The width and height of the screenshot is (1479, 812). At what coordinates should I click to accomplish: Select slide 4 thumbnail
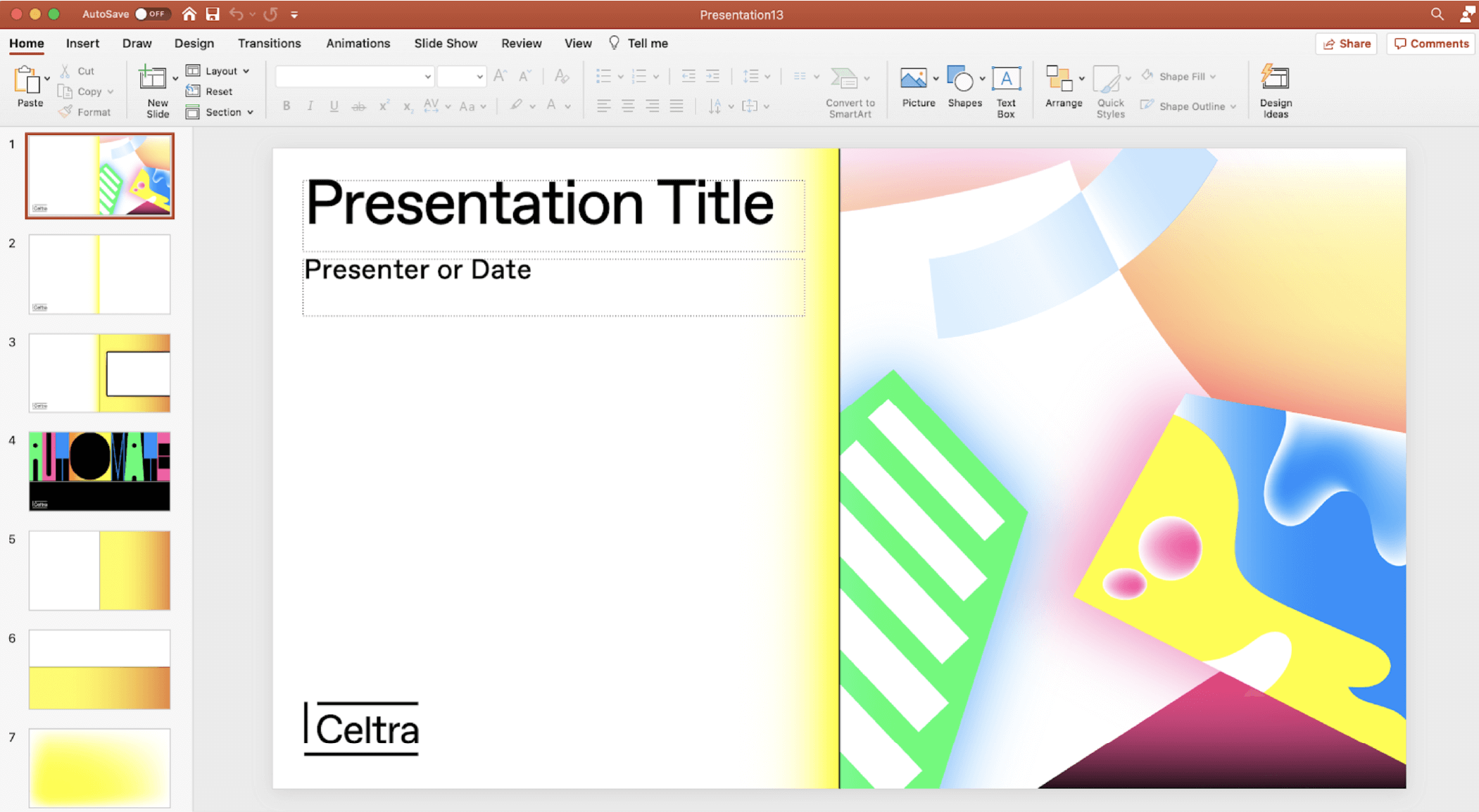coord(99,471)
